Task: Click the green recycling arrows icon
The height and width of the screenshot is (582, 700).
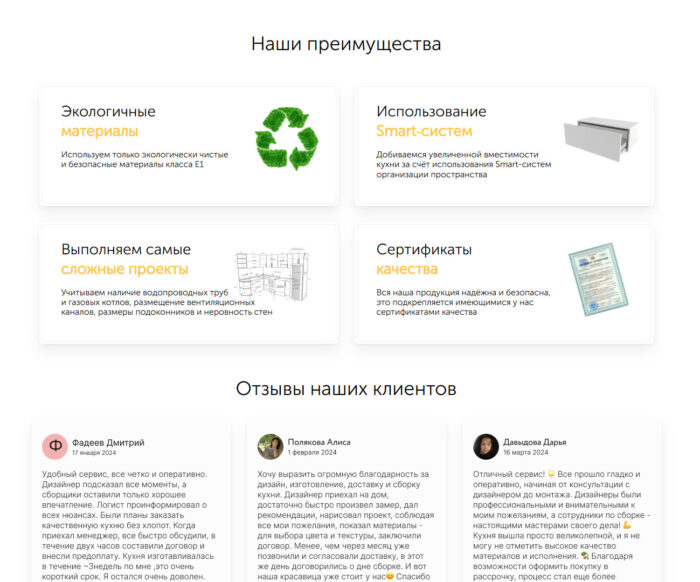Action: [x=286, y=138]
